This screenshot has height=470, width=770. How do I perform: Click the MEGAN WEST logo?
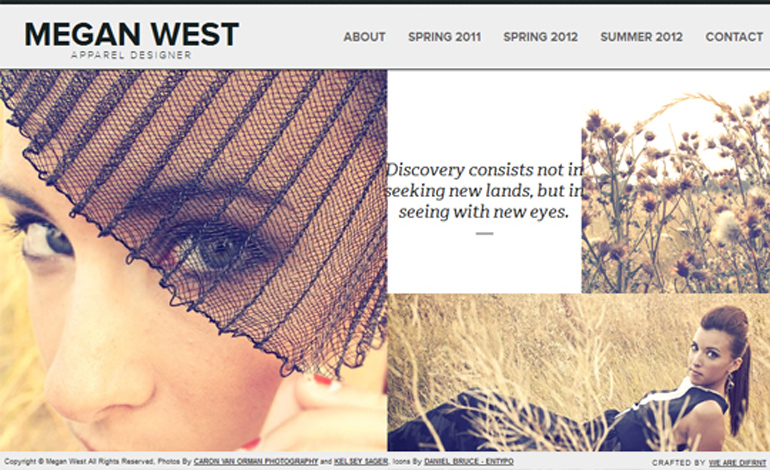click(132, 34)
